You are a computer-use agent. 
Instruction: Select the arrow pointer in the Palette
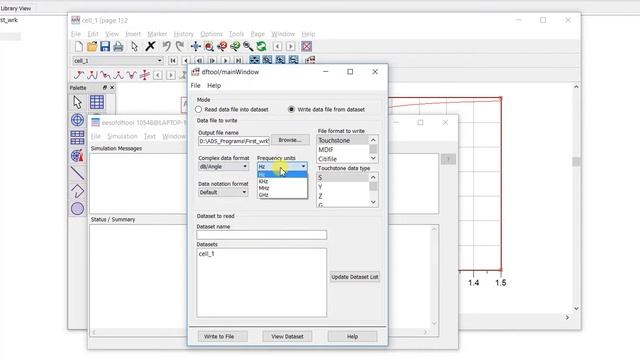[77, 102]
